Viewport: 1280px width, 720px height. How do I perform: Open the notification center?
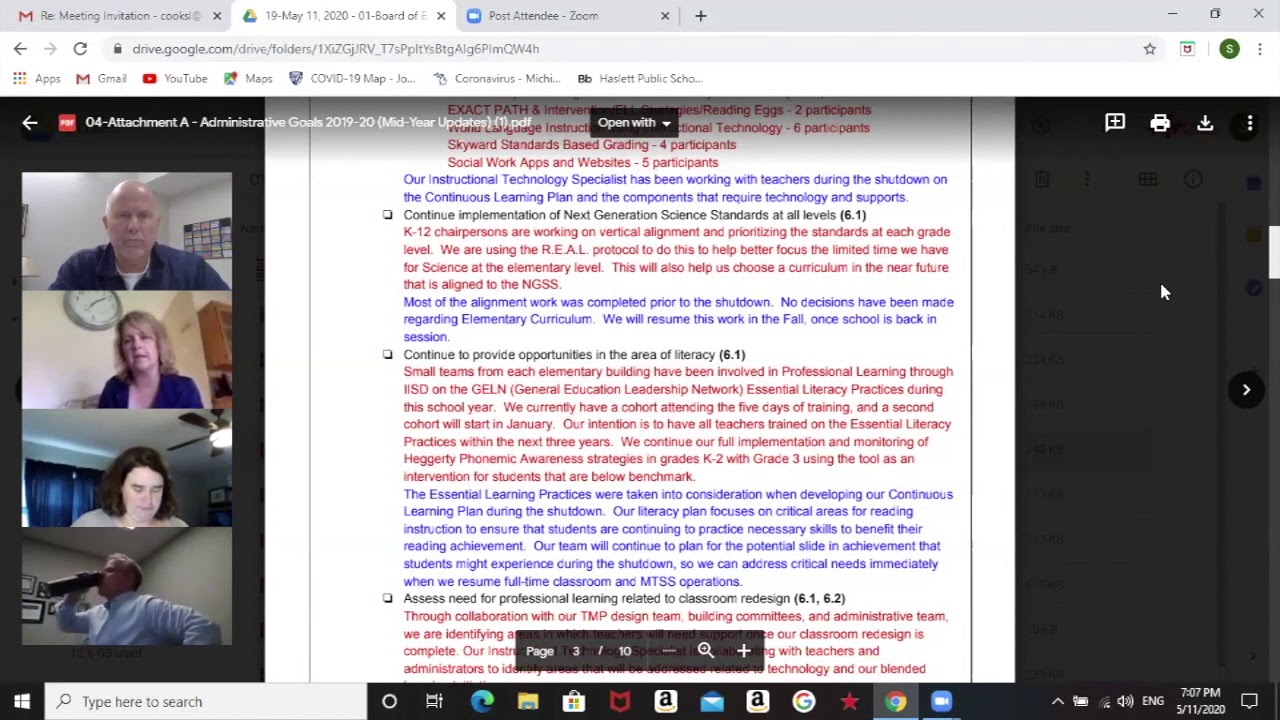1249,701
